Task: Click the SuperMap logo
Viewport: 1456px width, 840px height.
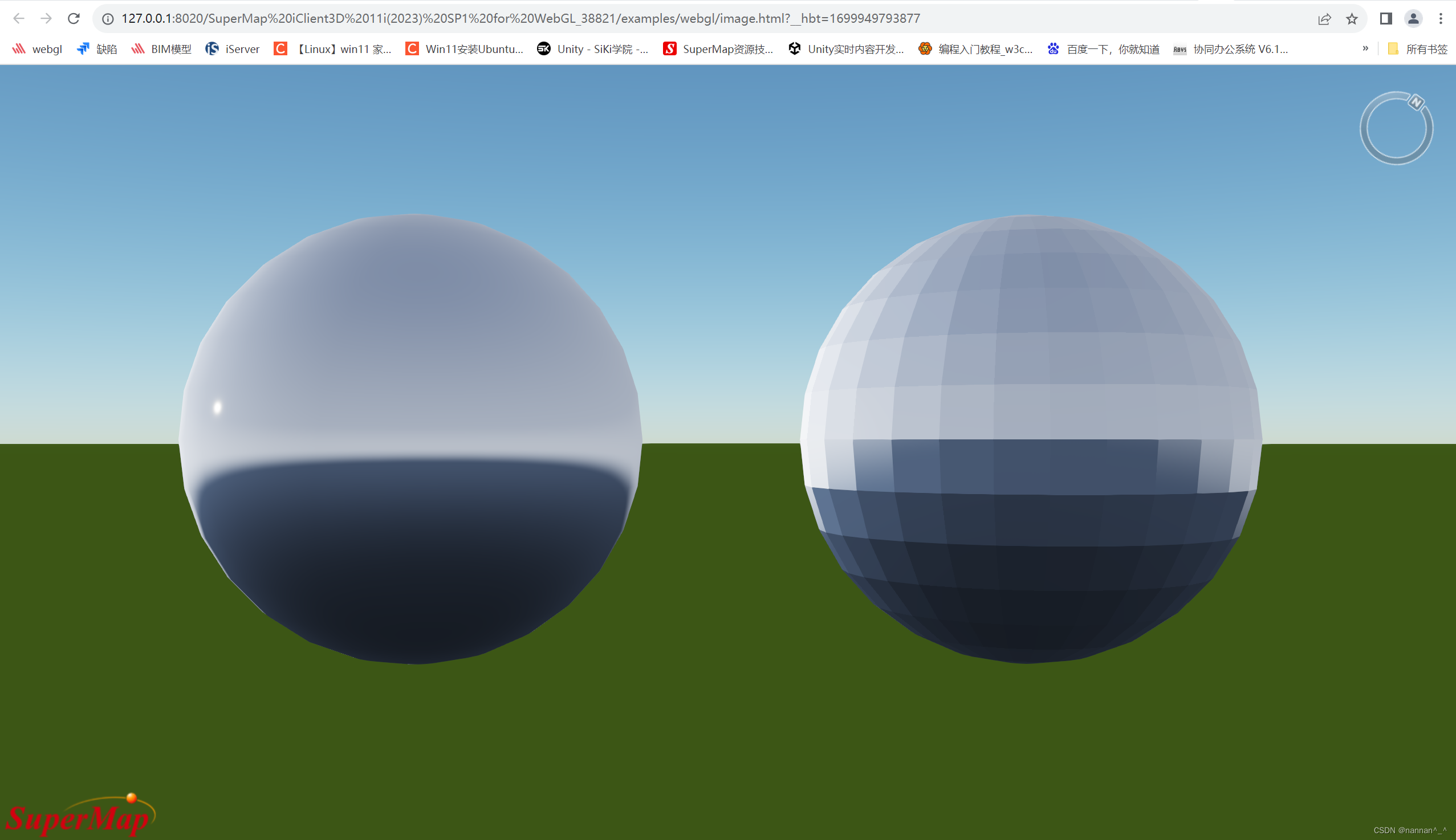Action: pyautogui.click(x=80, y=815)
